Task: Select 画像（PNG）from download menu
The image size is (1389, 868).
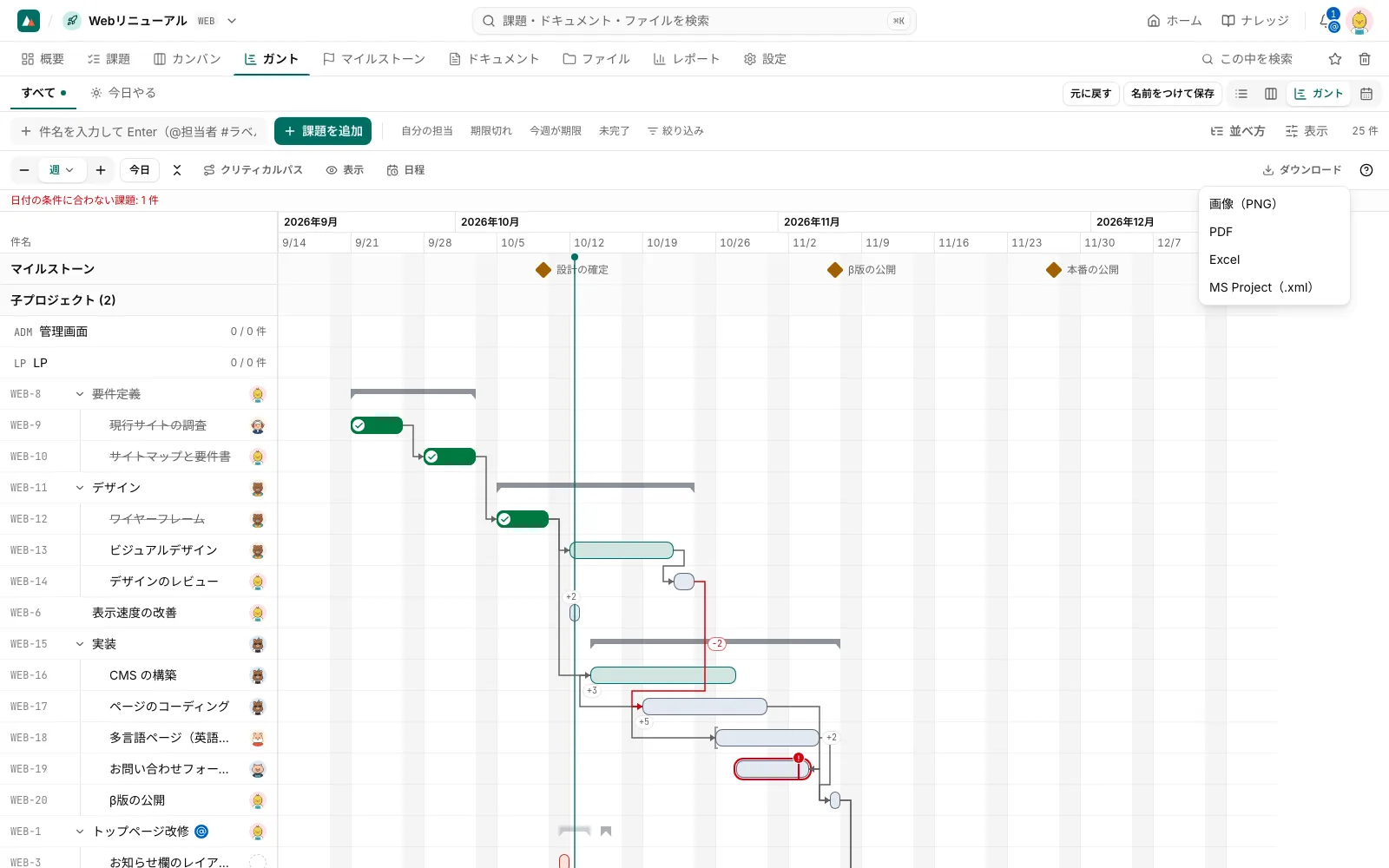Action: point(1274,204)
